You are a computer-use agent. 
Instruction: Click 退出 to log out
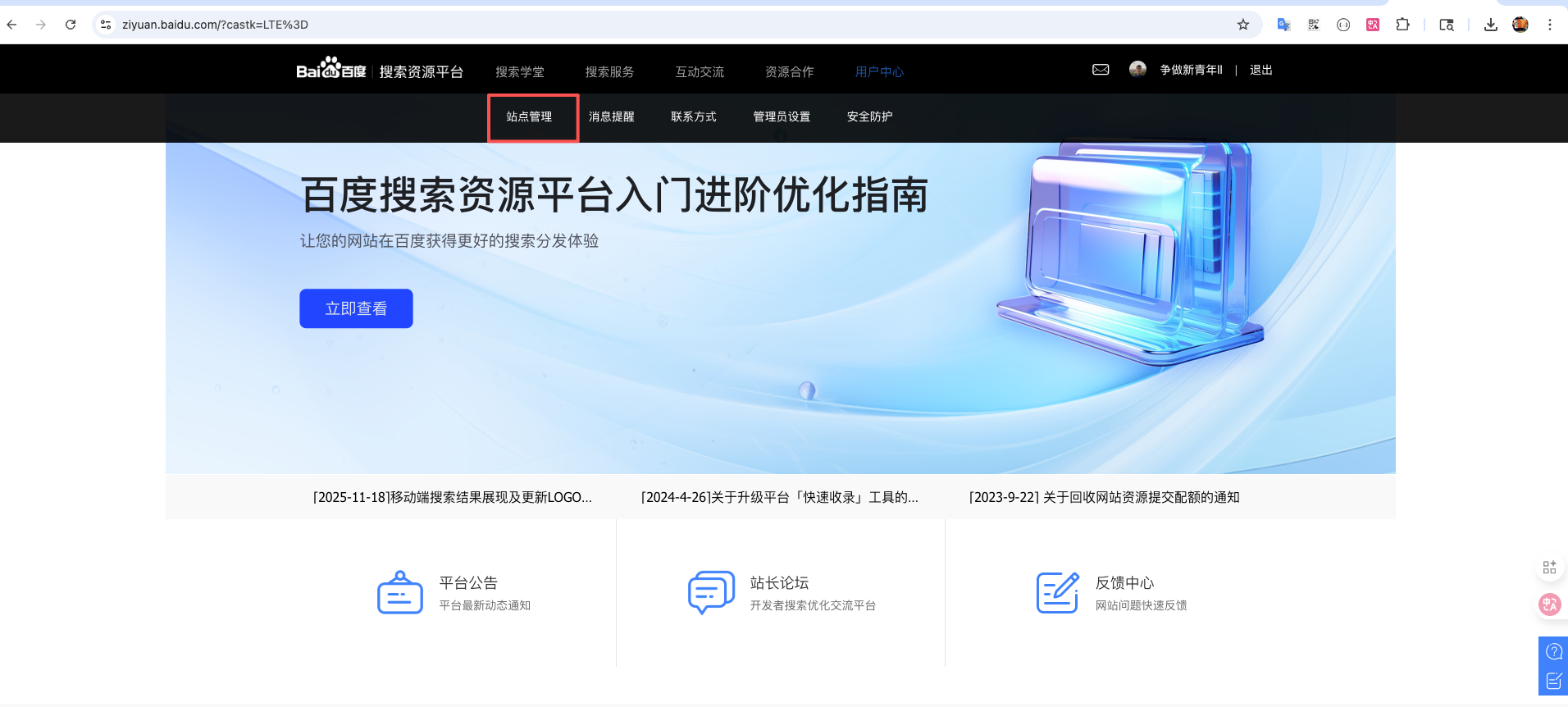(1261, 70)
